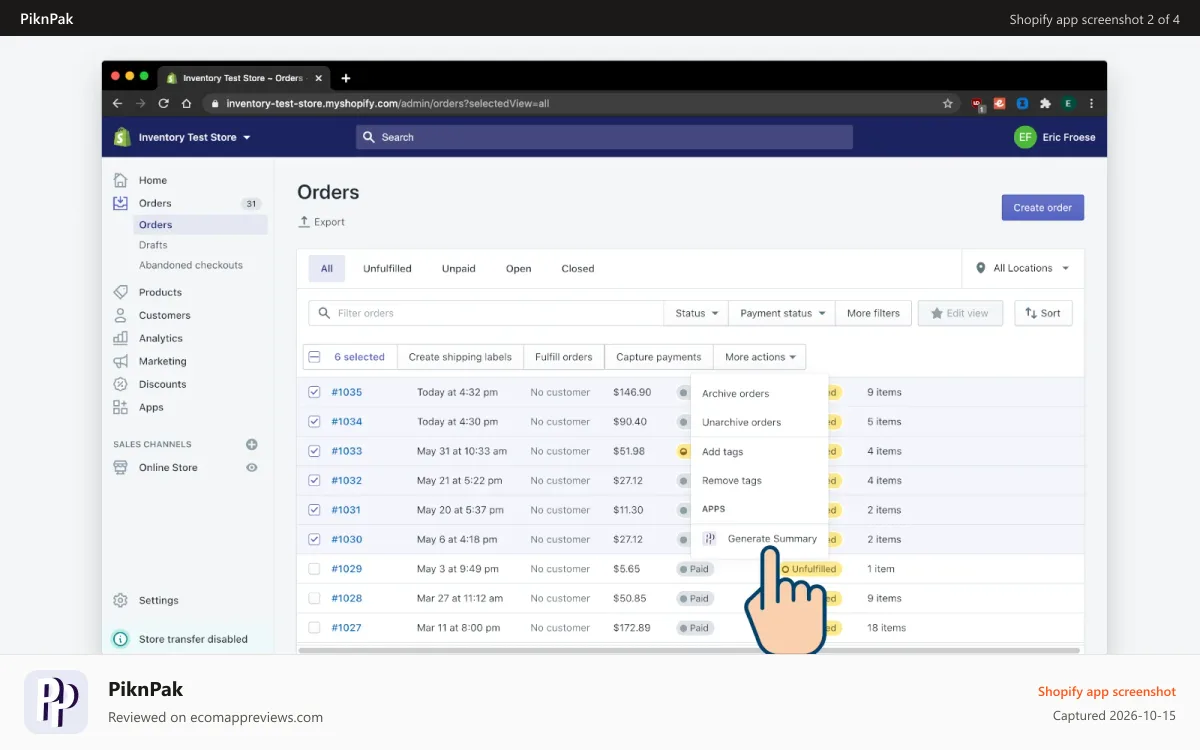Open Drafts in sidebar
1200x750 pixels.
(x=153, y=245)
